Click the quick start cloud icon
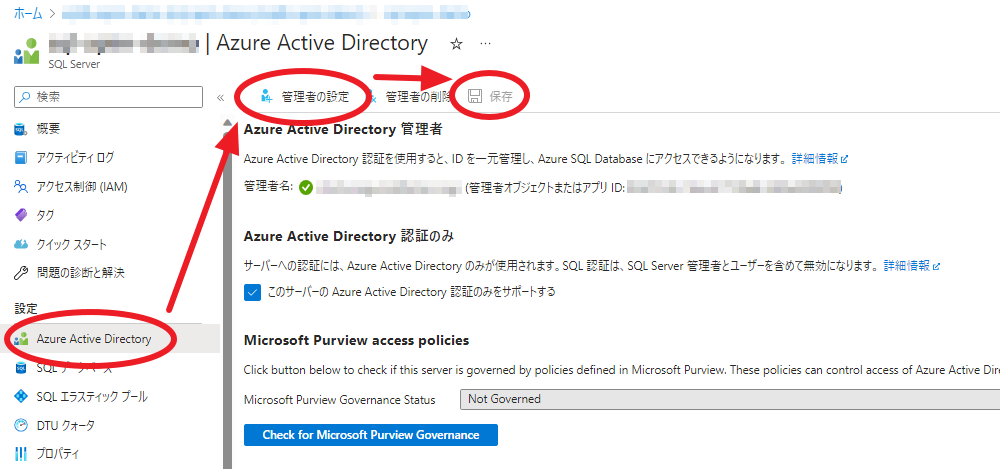Image resolution: width=1000 pixels, height=469 pixels. 21,244
